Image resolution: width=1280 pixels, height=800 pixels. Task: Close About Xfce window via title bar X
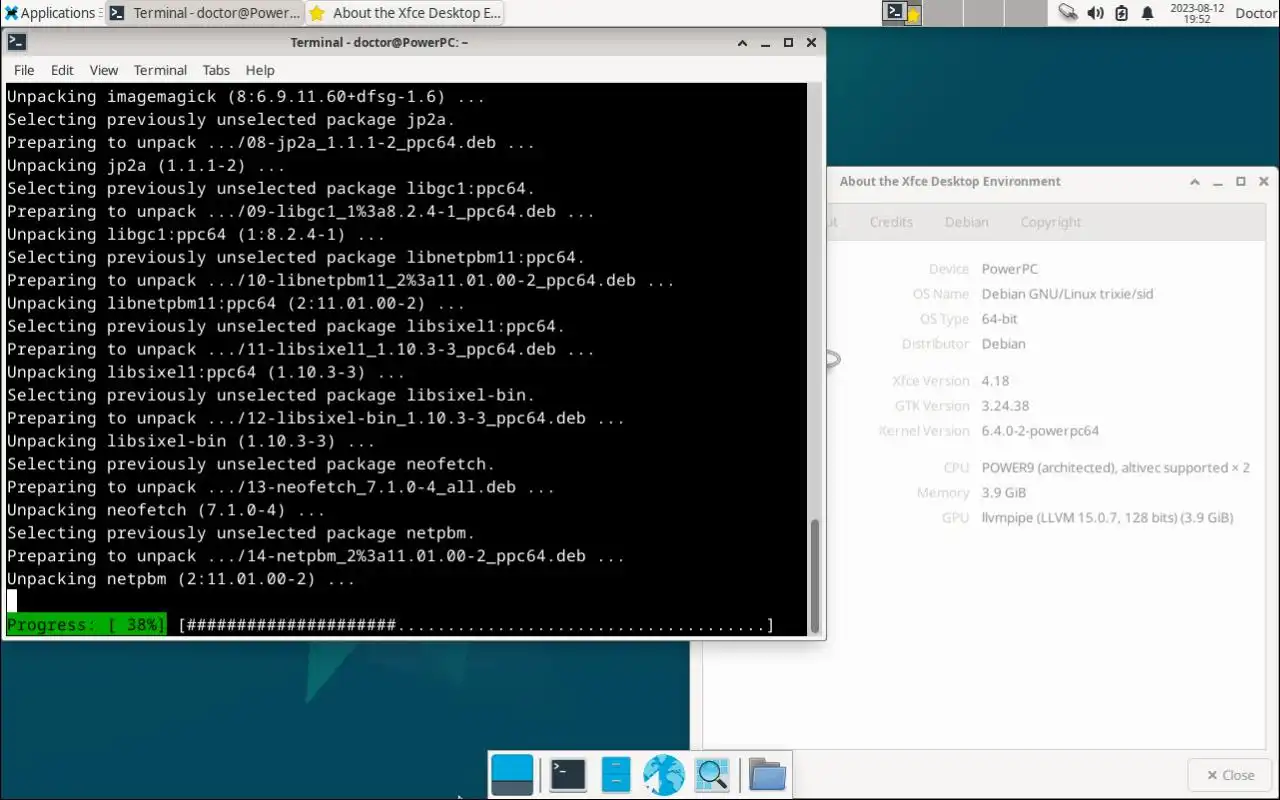point(1264,181)
